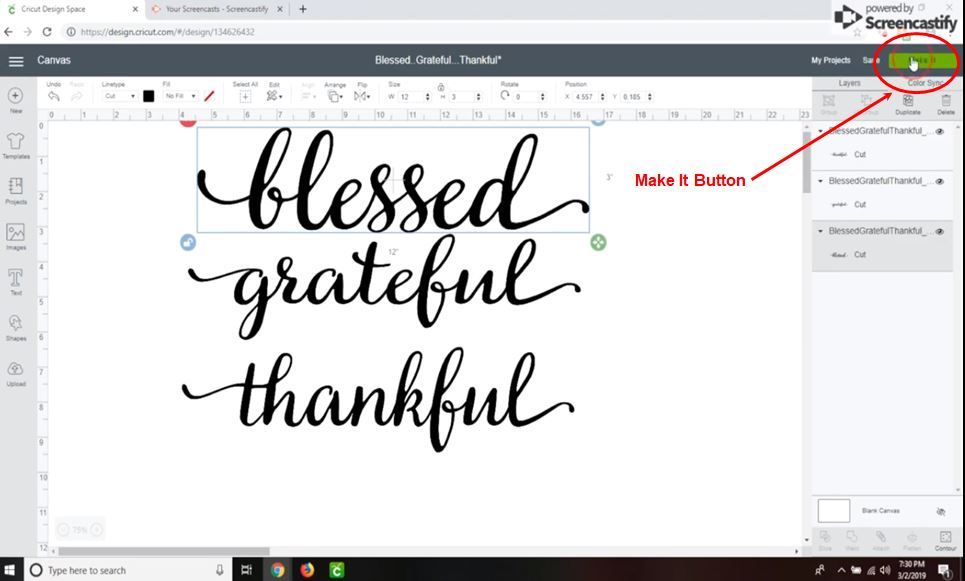The height and width of the screenshot is (581, 965).
Task: Click the canvas horizontal scrollbar
Action: [164, 551]
